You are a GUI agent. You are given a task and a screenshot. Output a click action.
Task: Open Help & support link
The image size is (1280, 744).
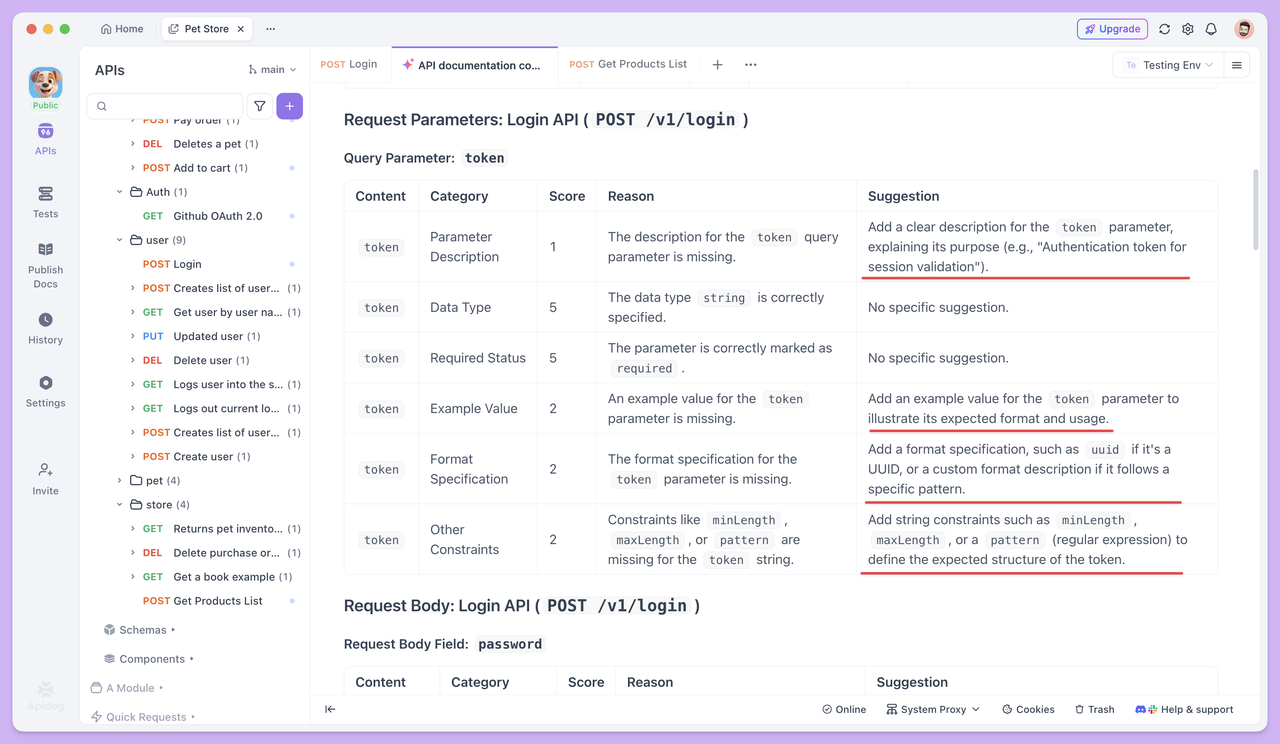click(1185, 709)
